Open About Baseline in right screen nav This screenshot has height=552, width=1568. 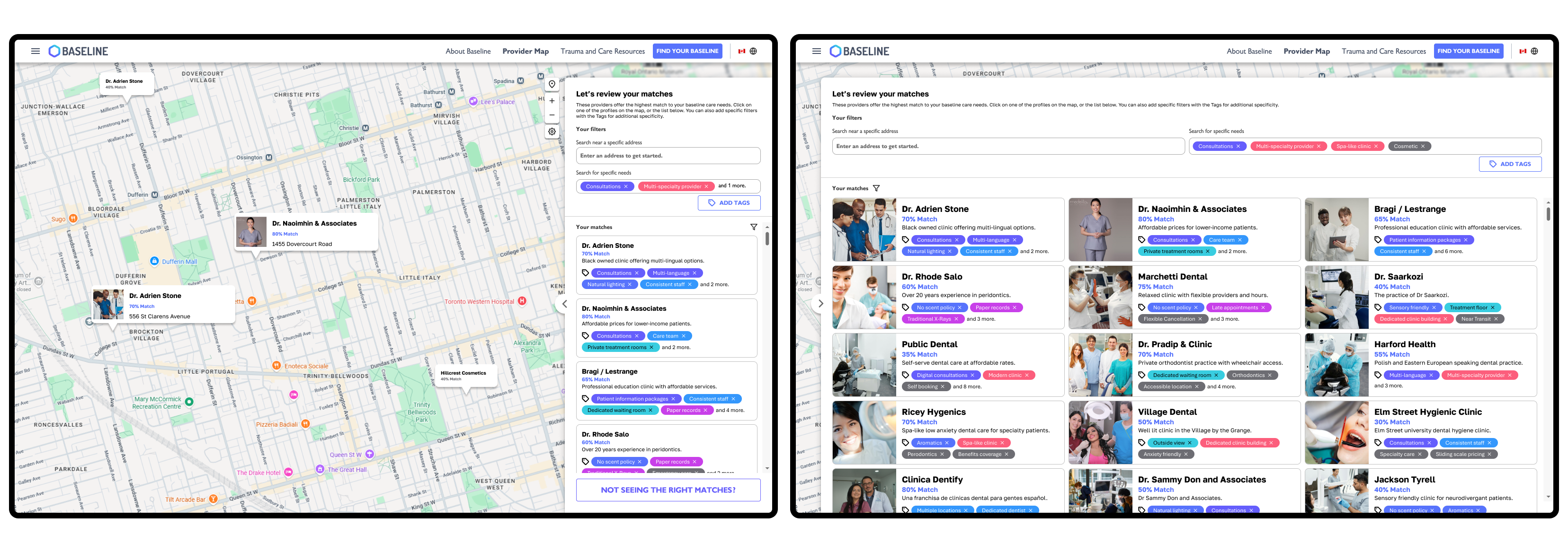(1249, 51)
